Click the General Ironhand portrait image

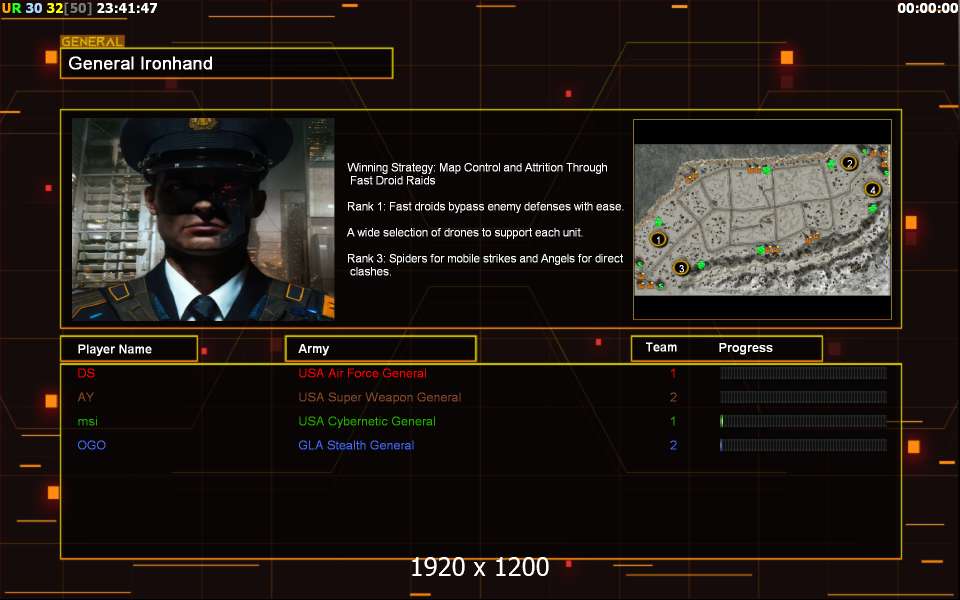pos(203,219)
